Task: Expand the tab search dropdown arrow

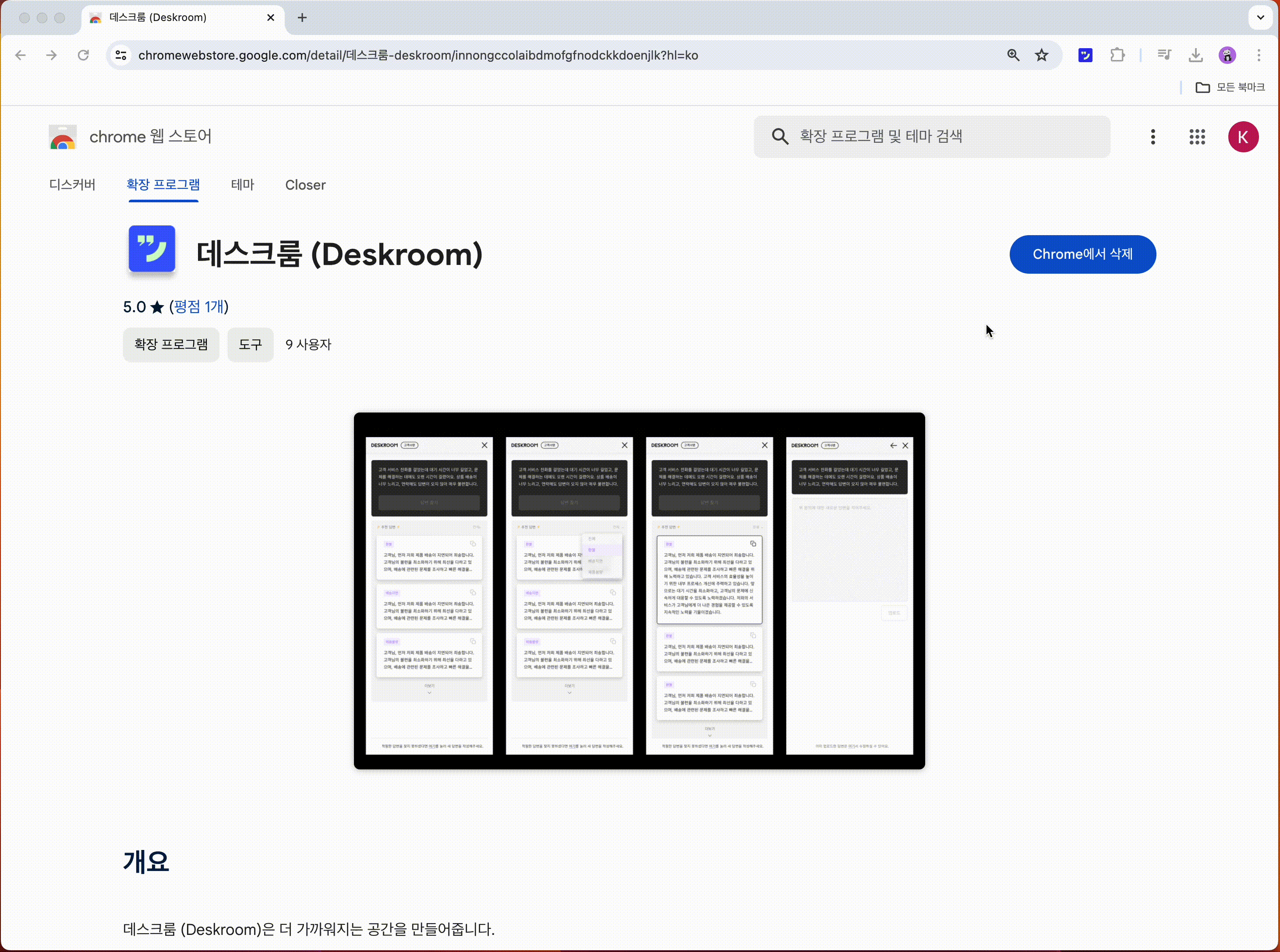Action: tap(1260, 17)
